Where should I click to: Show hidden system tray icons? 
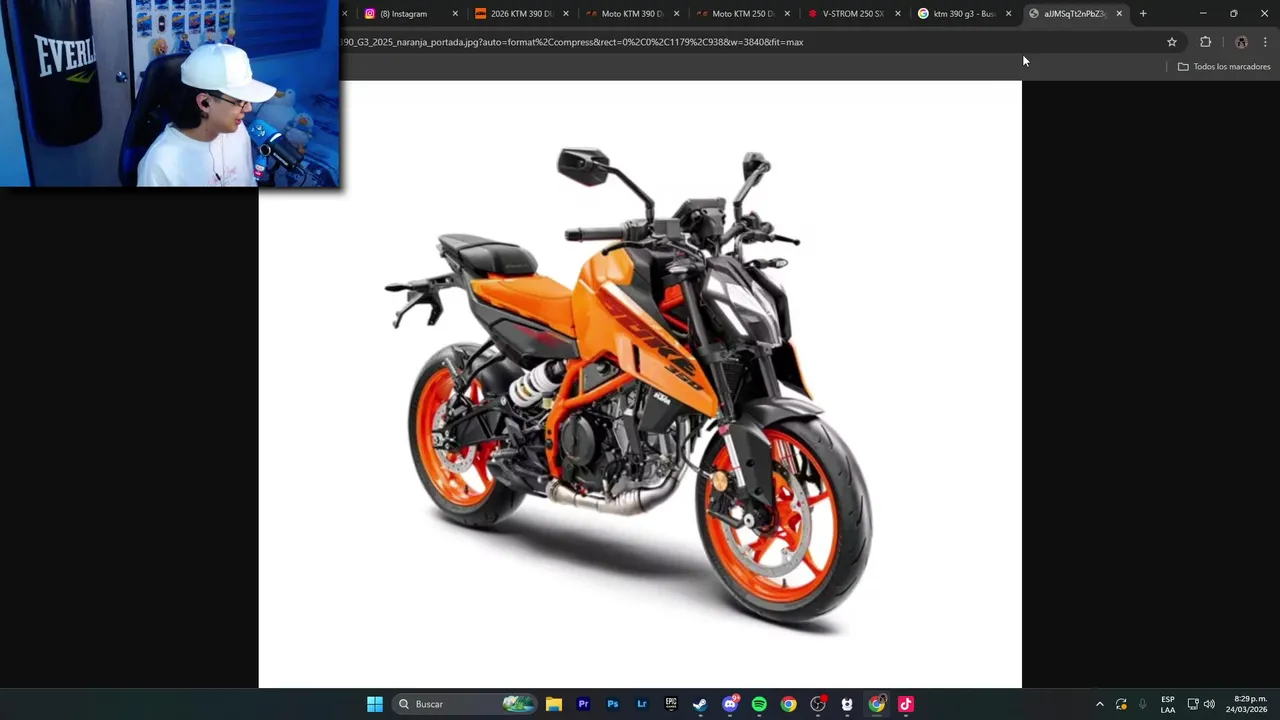(1100, 704)
